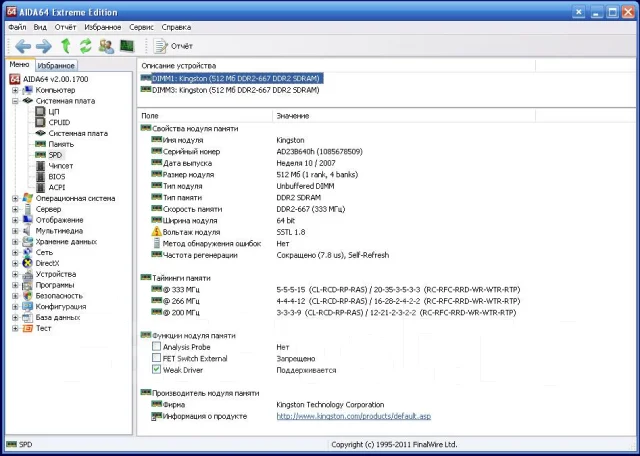The image size is (640, 456).
Task: Select the Серийный номер row
Action: coord(257,151)
